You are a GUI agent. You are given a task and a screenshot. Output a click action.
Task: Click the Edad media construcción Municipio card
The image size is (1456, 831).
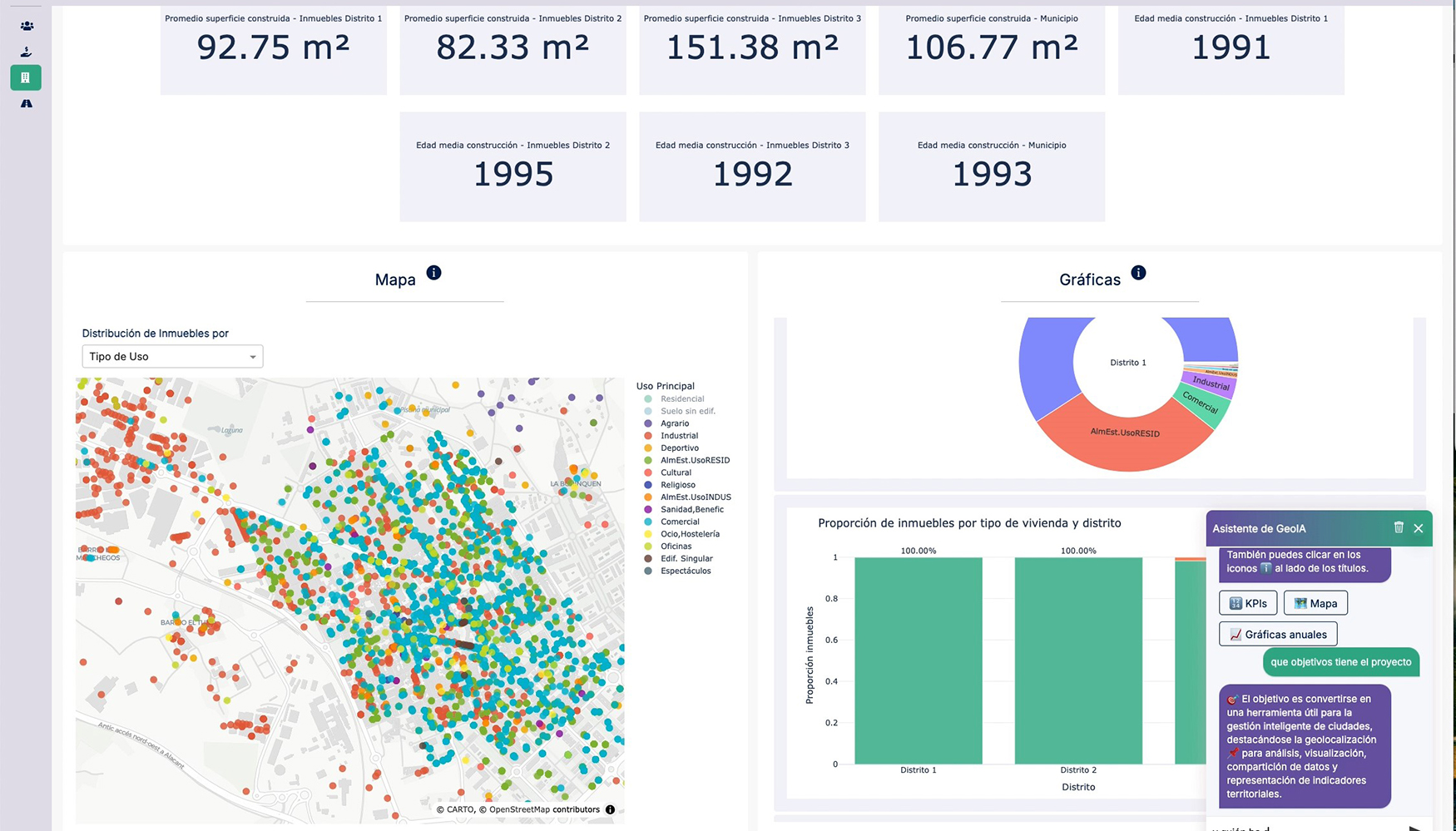991,166
